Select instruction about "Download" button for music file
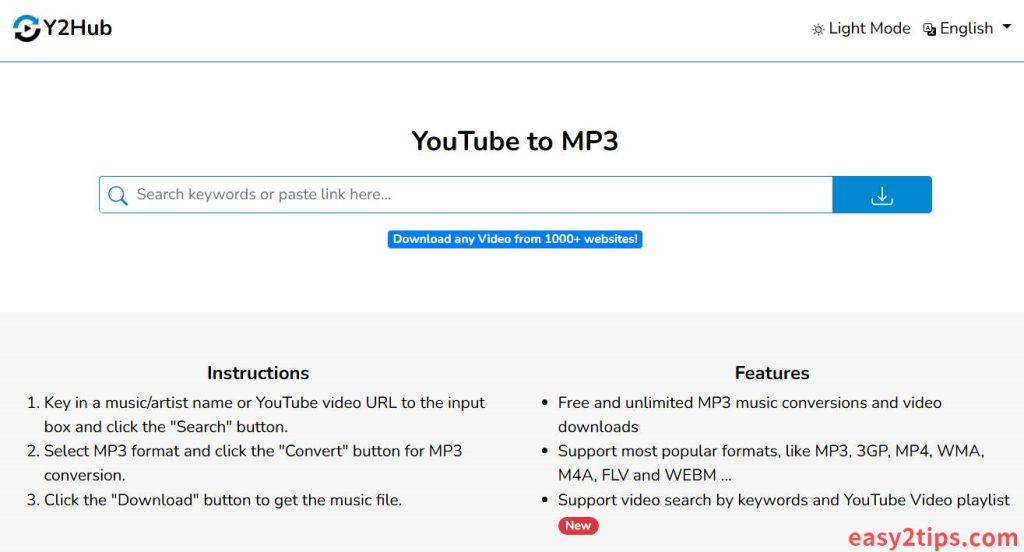1024x552 pixels. click(223, 500)
